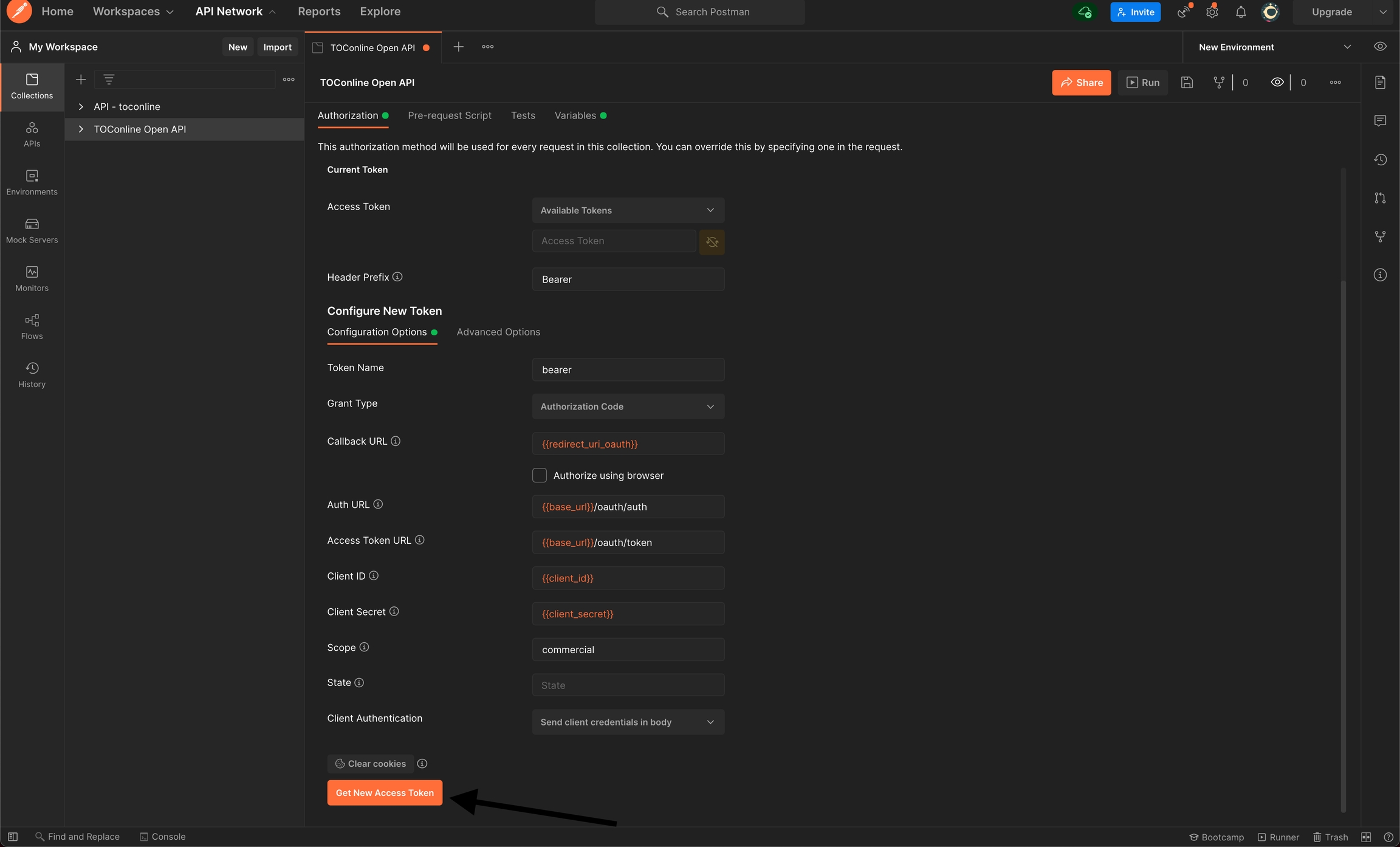
Task: Open the Available Tokens dropdown
Action: coord(628,210)
